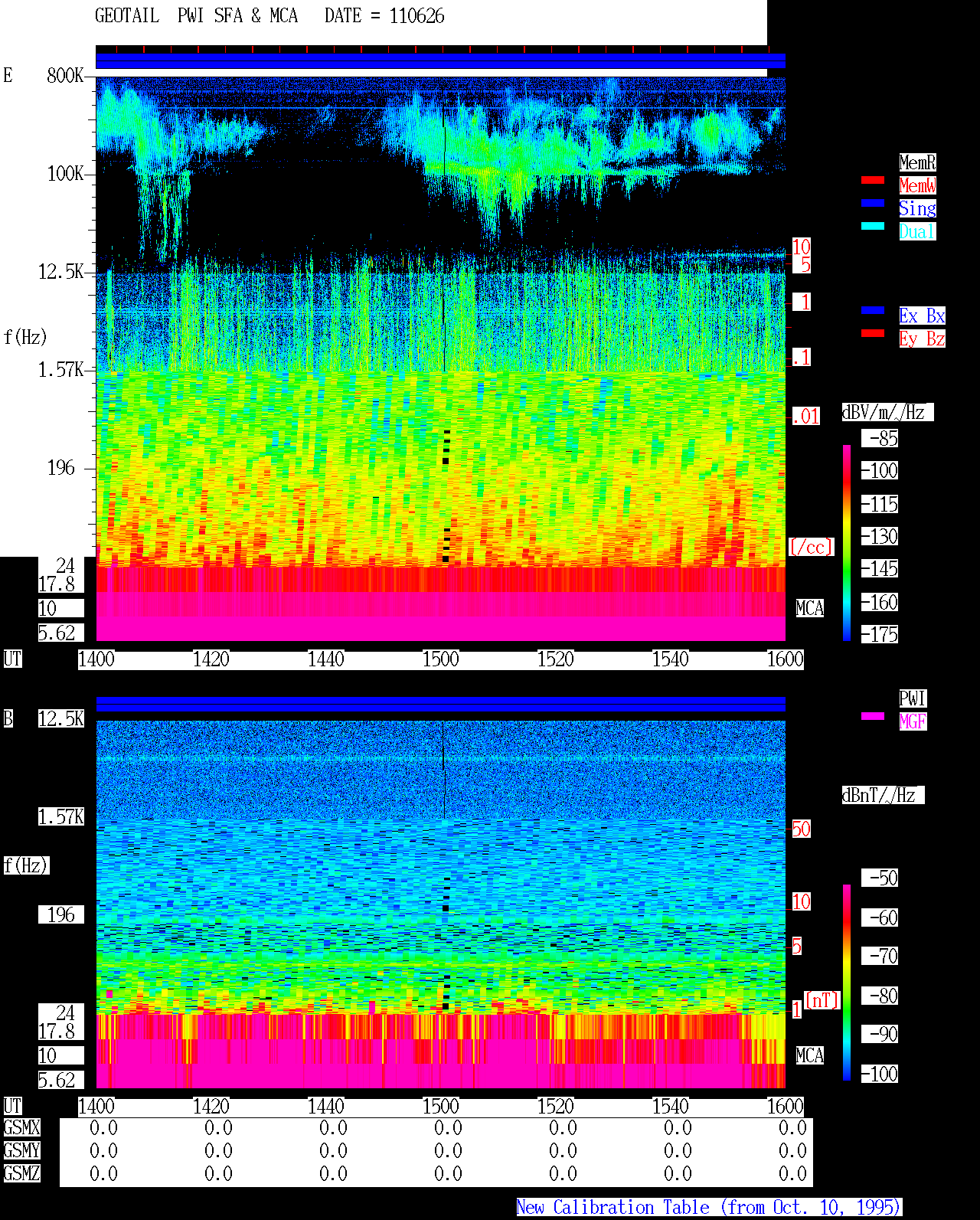Click the 800K frequency axis label

point(65,76)
